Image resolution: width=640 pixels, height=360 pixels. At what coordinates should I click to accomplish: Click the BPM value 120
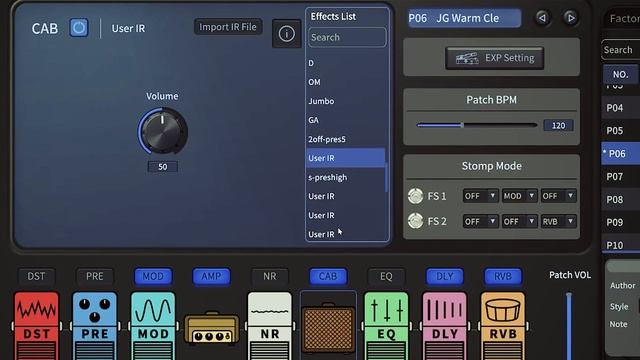558,125
